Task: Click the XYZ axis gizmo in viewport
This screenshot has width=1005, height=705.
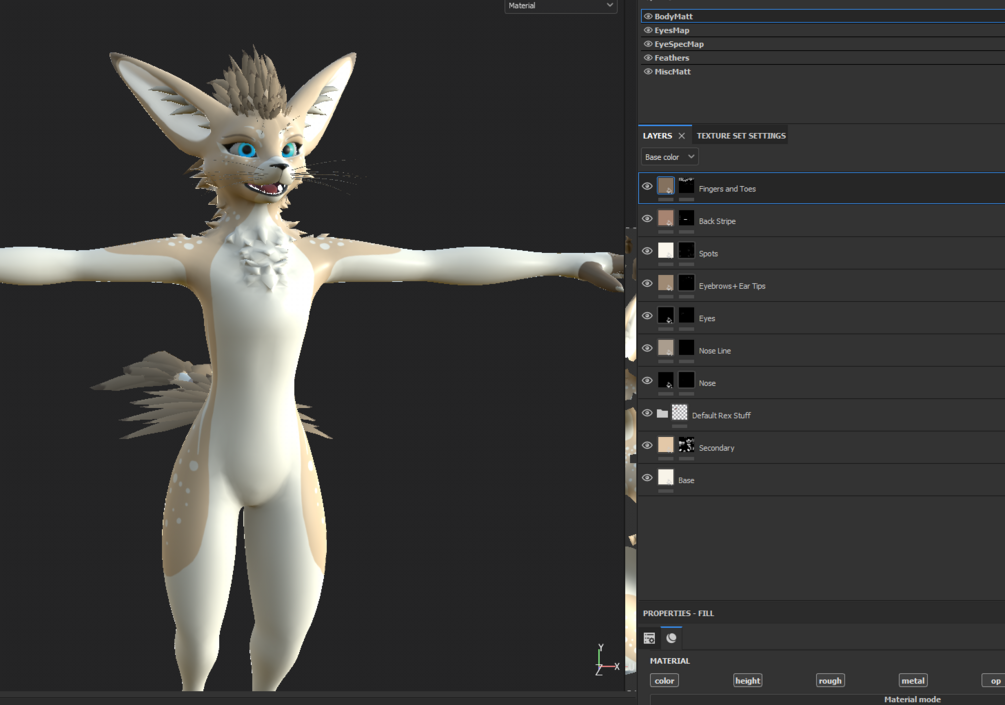Action: pos(606,660)
